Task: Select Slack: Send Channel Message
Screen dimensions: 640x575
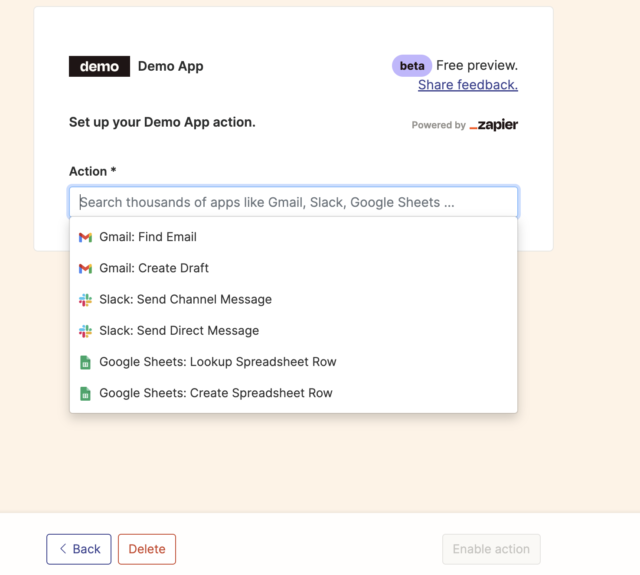Action: [293, 300]
